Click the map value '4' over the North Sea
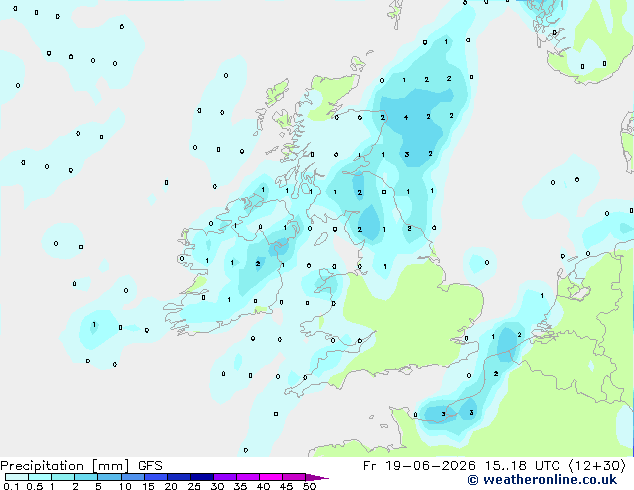The height and width of the screenshot is (490, 634). tap(406, 118)
